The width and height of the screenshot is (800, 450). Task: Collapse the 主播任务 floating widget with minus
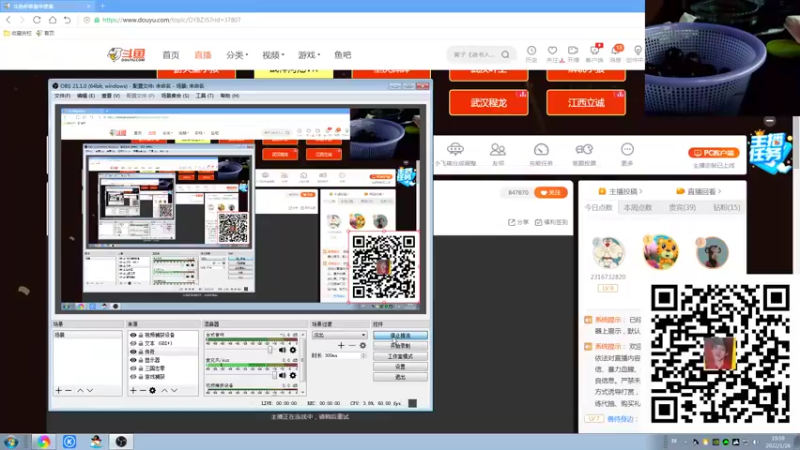[769, 121]
